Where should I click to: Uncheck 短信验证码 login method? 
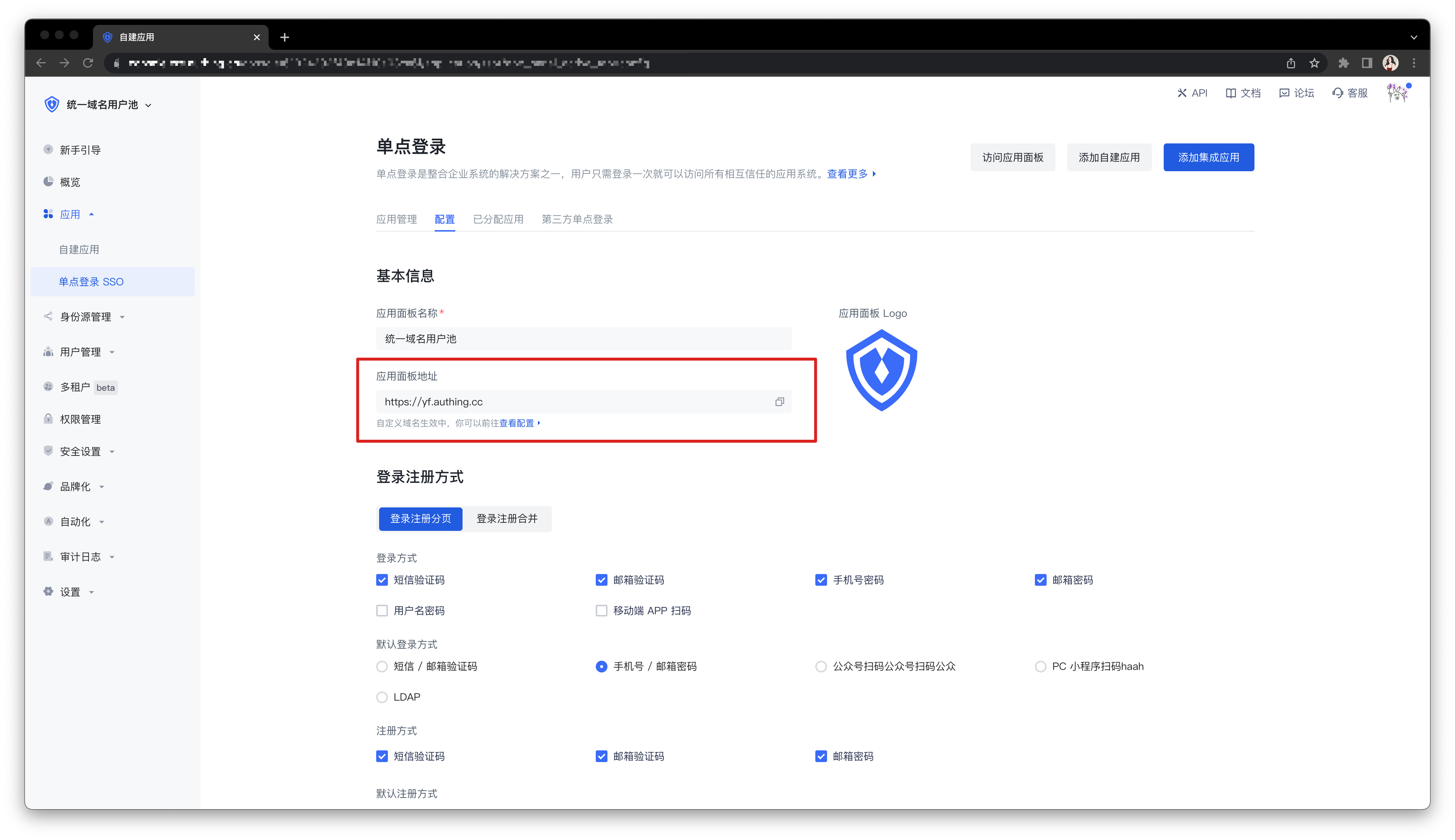(x=382, y=580)
